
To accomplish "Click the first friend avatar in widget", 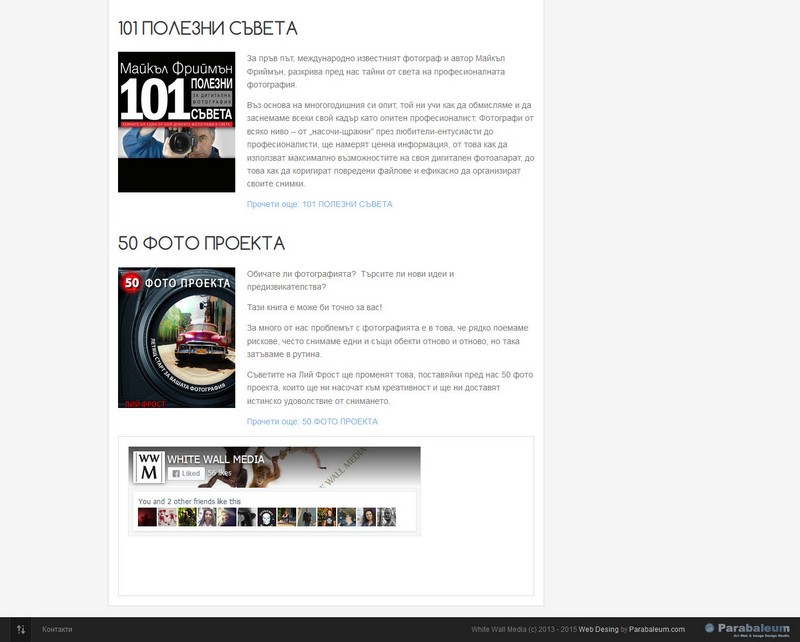I will pos(147,517).
